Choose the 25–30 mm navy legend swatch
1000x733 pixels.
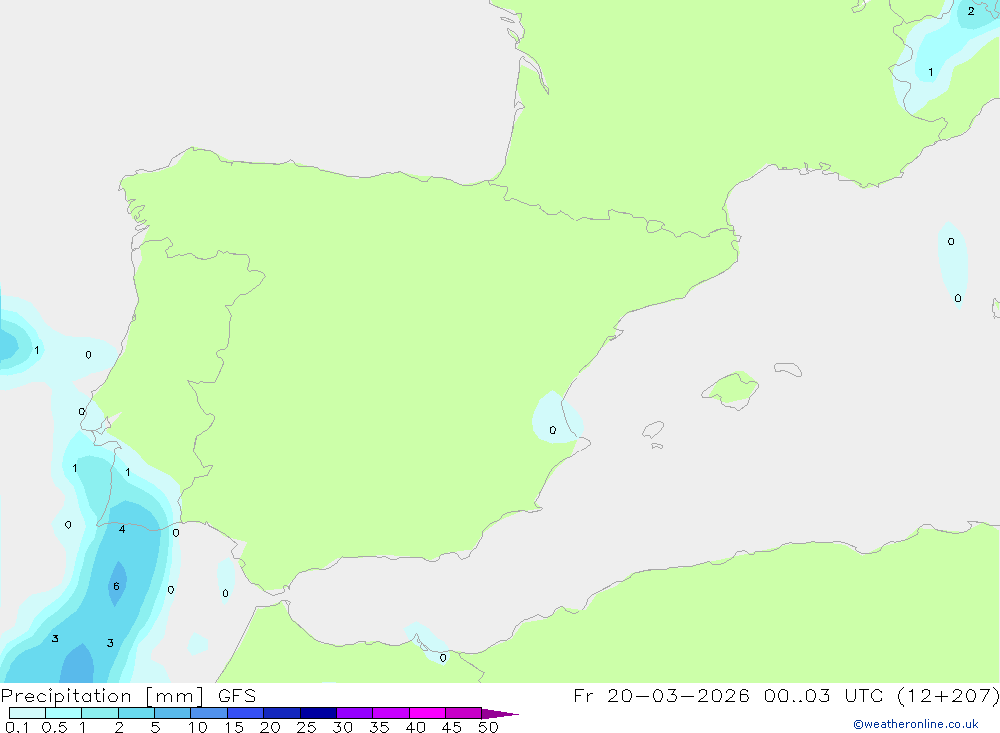click(318, 713)
